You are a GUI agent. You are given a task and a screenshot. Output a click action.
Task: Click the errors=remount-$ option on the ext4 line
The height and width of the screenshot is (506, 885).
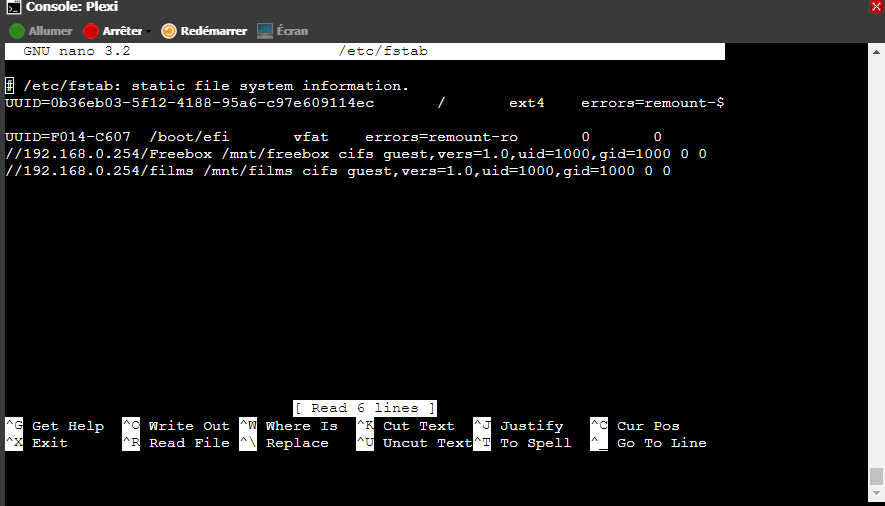[652, 103]
